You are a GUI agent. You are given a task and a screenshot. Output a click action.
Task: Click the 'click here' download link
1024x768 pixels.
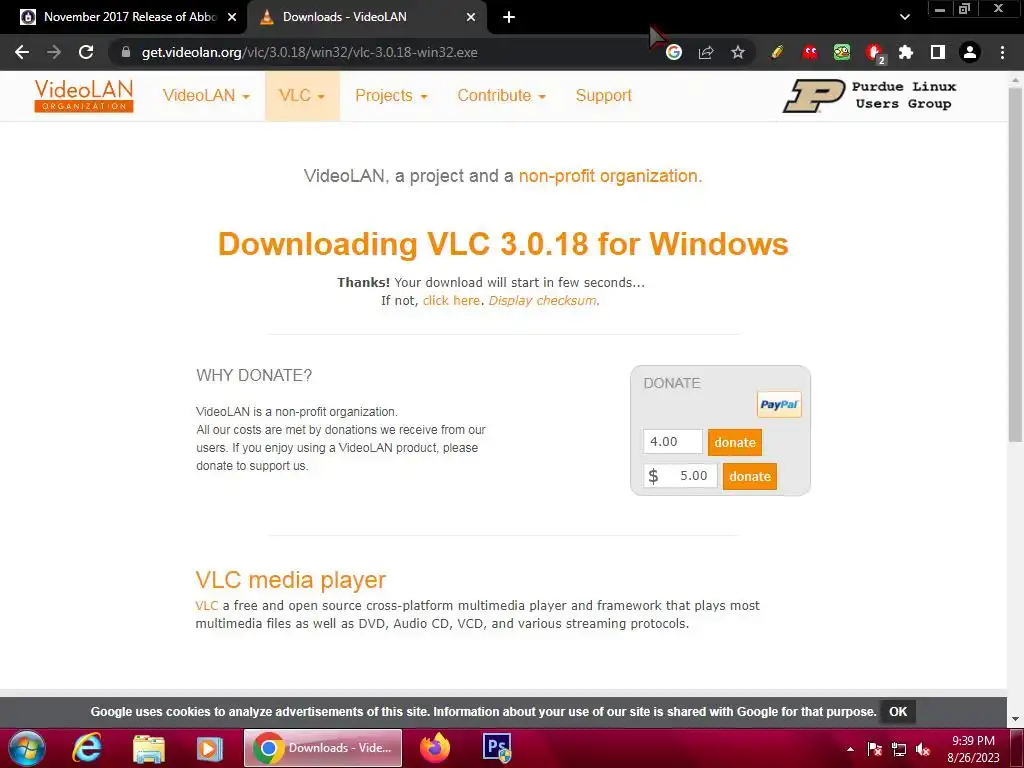[x=451, y=300]
